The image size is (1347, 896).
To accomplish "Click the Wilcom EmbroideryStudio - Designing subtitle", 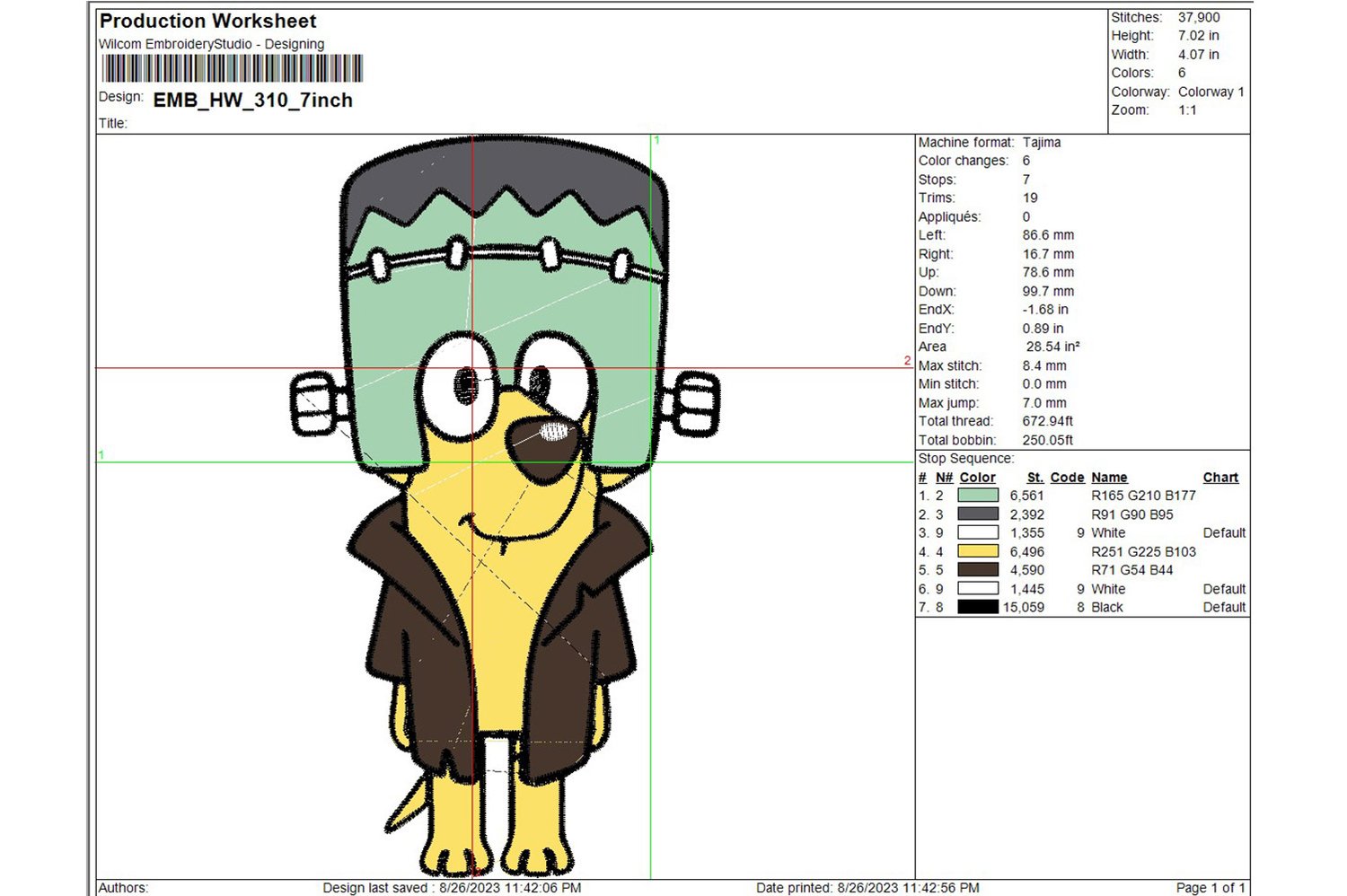I will [211, 44].
